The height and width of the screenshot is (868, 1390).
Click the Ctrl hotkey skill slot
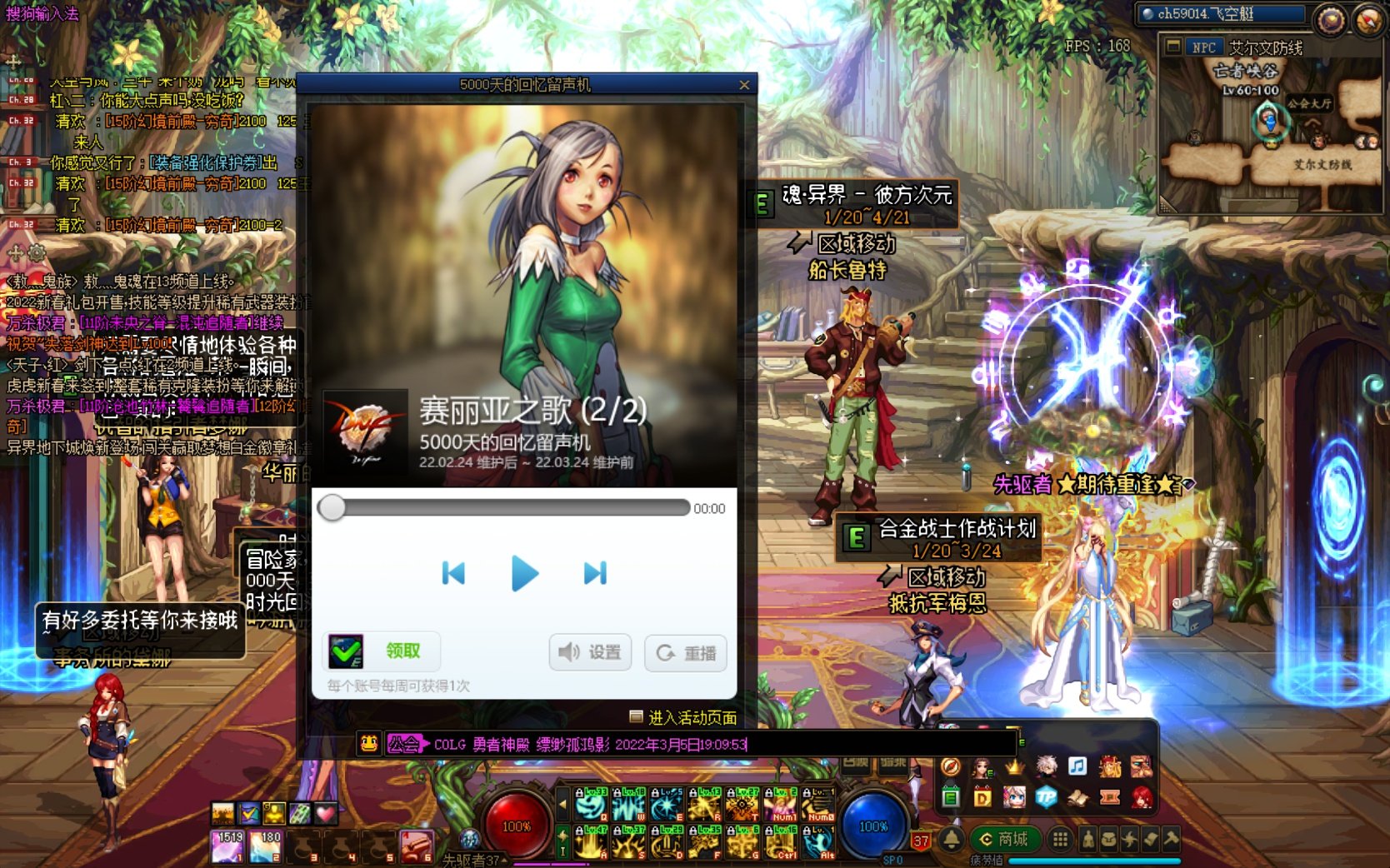[x=781, y=842]
